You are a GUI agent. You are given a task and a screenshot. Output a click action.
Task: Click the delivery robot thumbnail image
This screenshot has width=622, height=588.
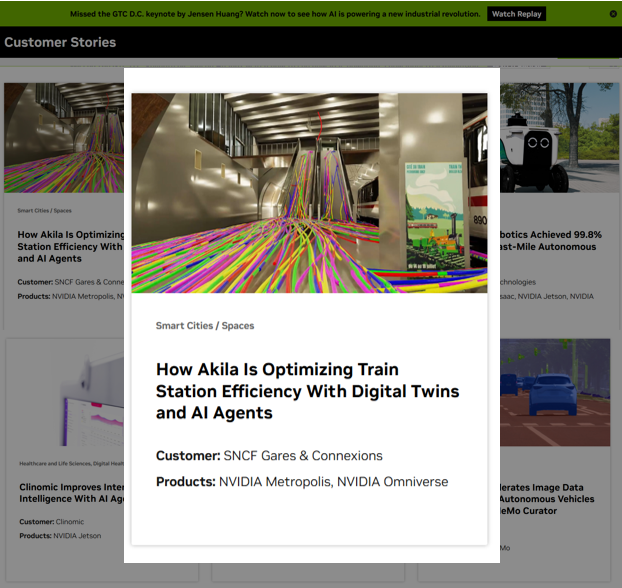point(555,138)
